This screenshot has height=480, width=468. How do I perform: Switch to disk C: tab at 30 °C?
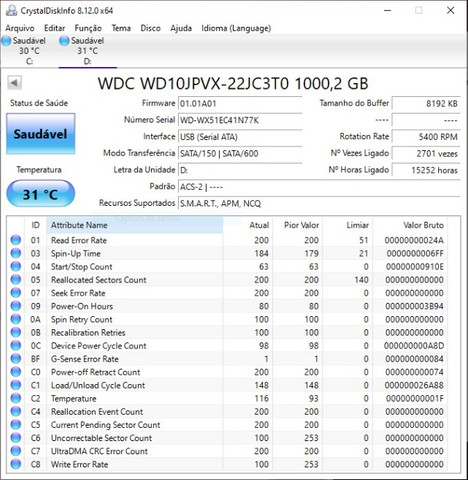(29, 51)
